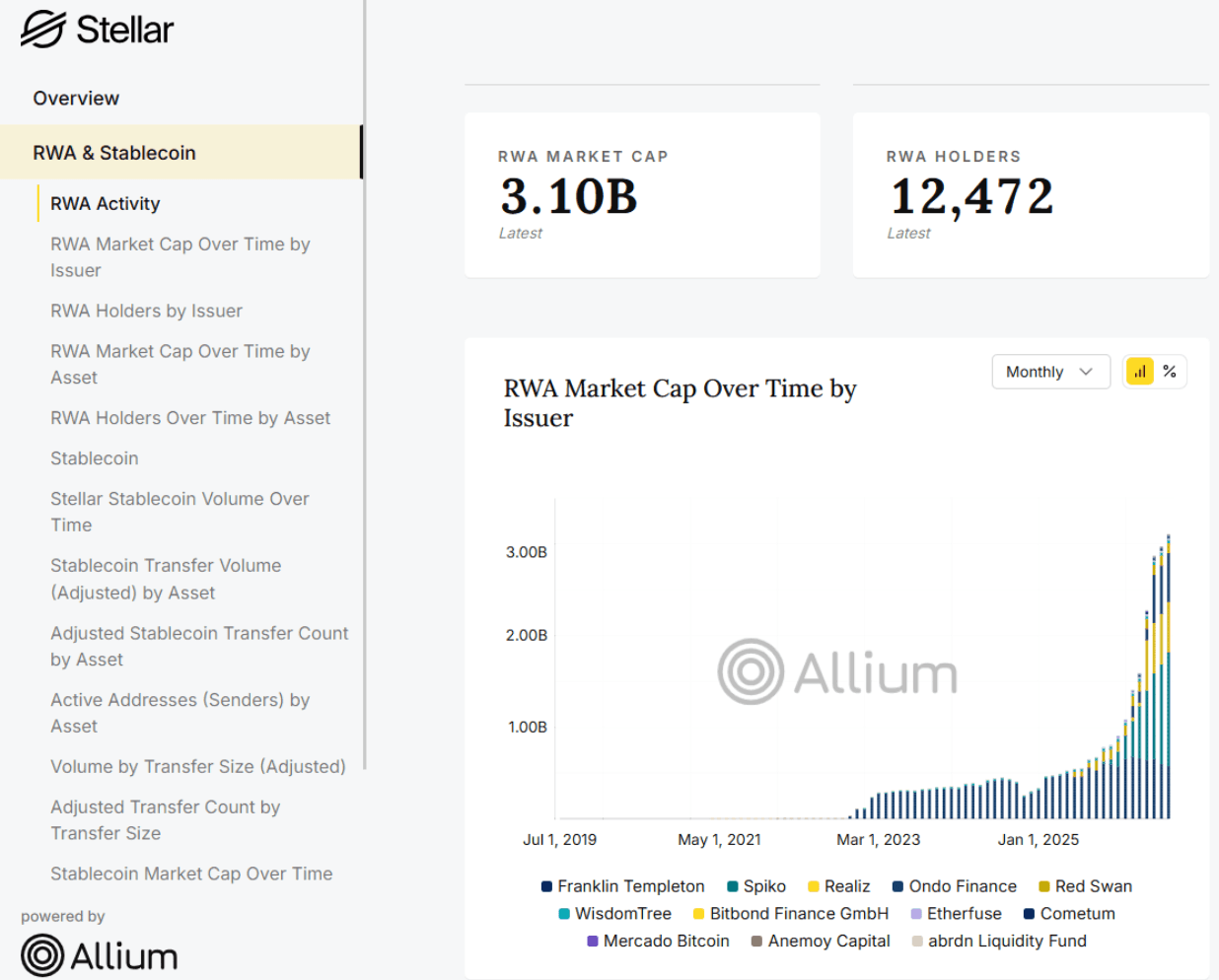The width and height of the screenshot is (1219, 980).
Task: Click the 3.00B y-axis label
Action: [x=527, y=552]
